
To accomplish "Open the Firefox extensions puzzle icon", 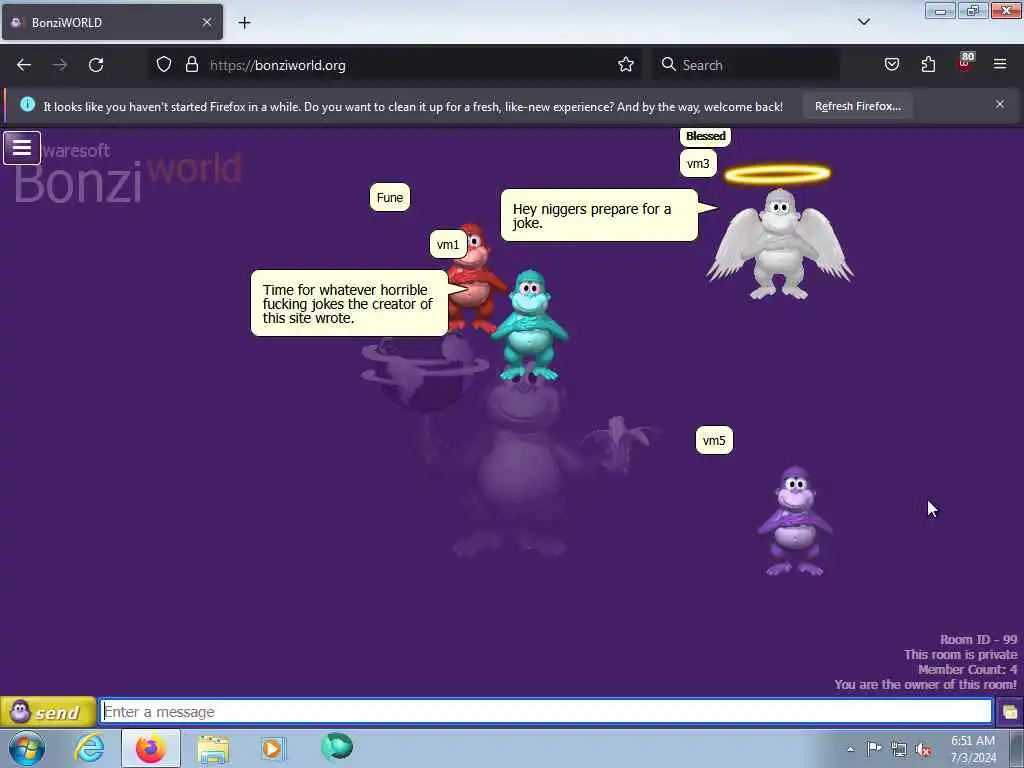I will point(928,65).
